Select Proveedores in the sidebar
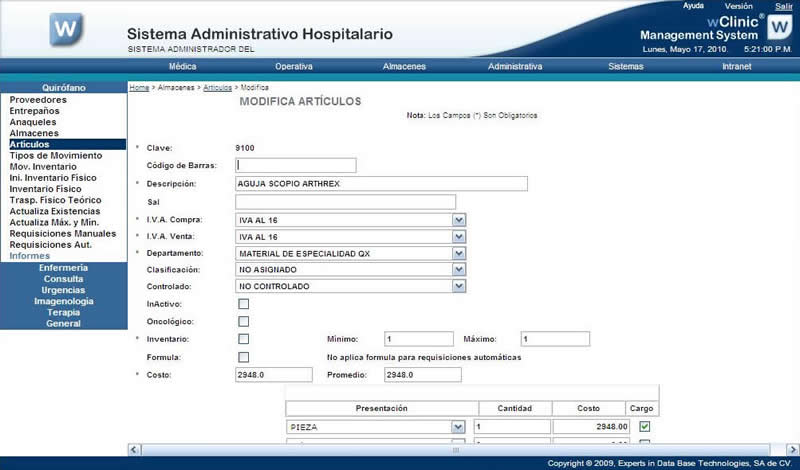This screenshot has height=470, width=800. (x=38, y=100)
